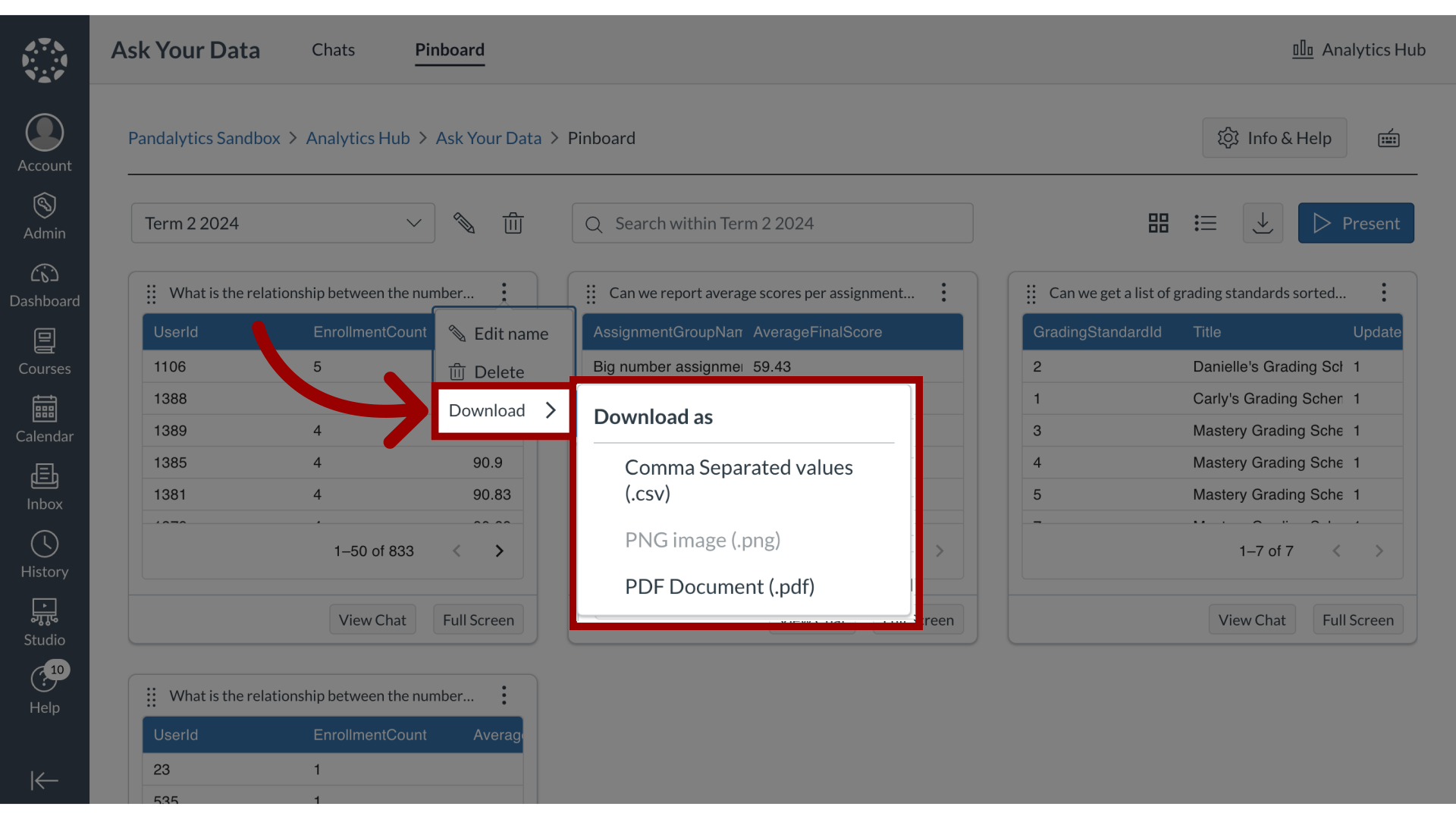Select PDF Document (.pdf) download
This screenshot has width=1456, height=819.
pyautogui.click(x=720, y=586)
